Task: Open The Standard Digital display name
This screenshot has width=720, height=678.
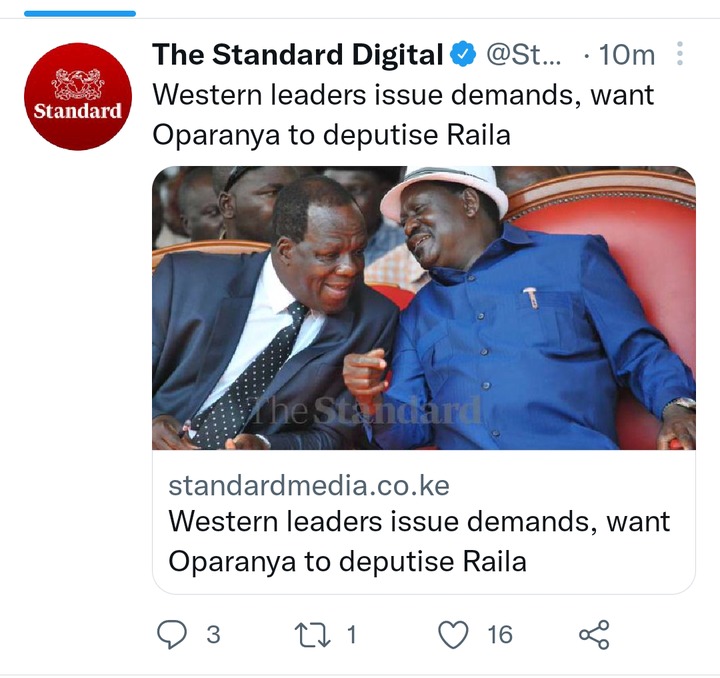Action: pos(298,55)
